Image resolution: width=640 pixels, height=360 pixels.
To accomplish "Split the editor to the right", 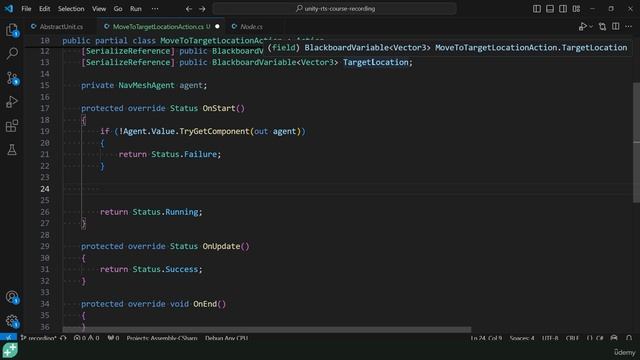I will tap(616, 27).
